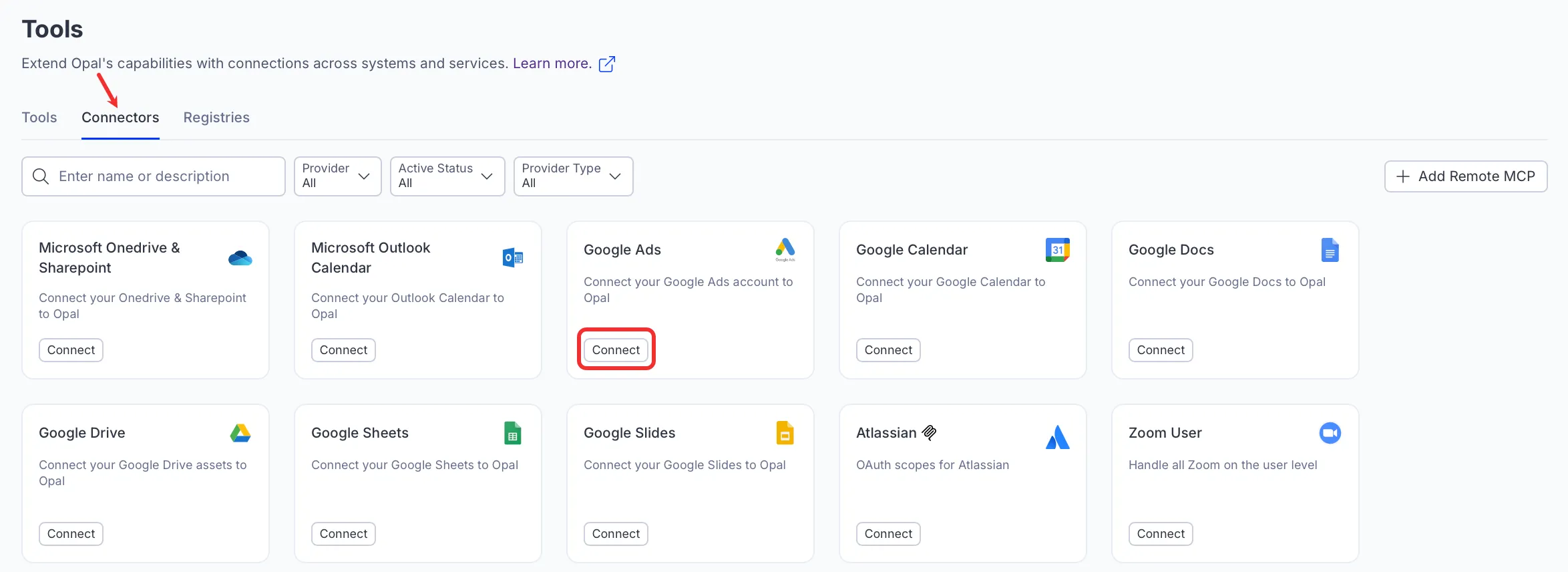Click the Microsoft Outlook Calendar title
The height and width of the screenshot is (572, 1568).
371,258
